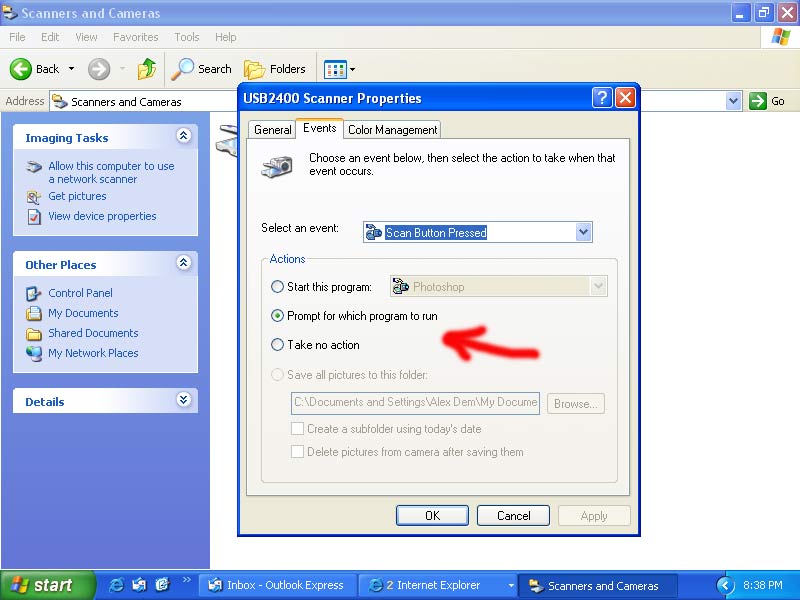This screenshot has height=600, width=800.
Task: Open the Start menu
Action: click(x=47, y=585)
